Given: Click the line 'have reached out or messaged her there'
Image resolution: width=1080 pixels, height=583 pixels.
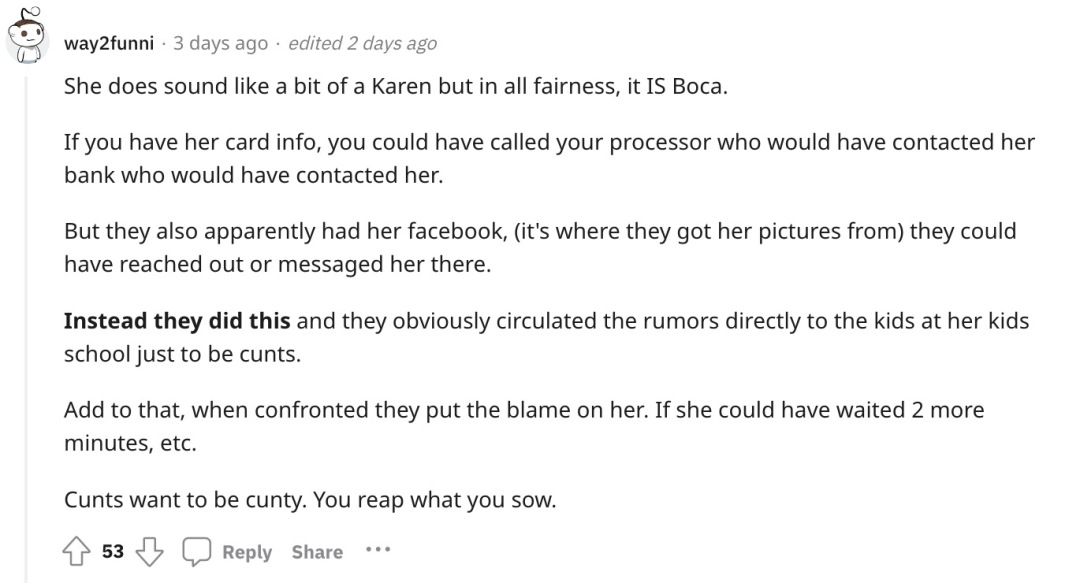Looking at the screenshot, I should click(278, 264).
